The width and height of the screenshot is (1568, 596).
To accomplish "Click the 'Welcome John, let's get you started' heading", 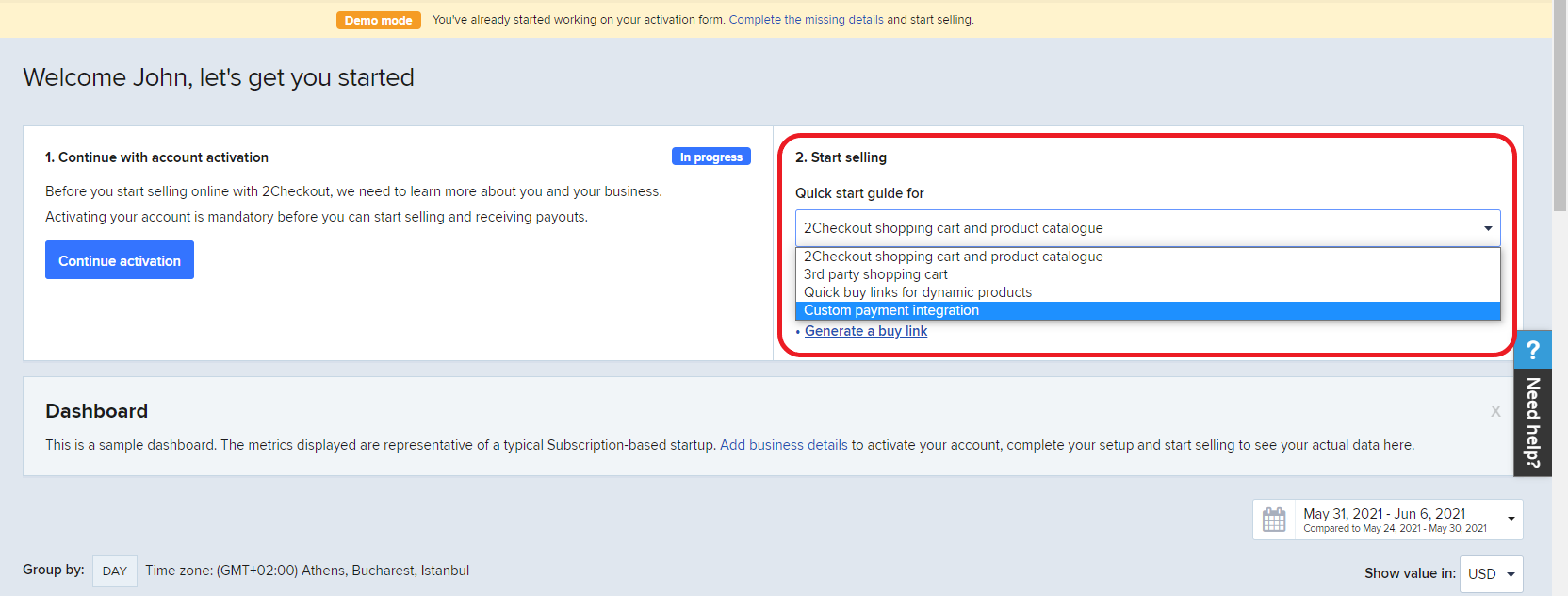I will 219,77.
